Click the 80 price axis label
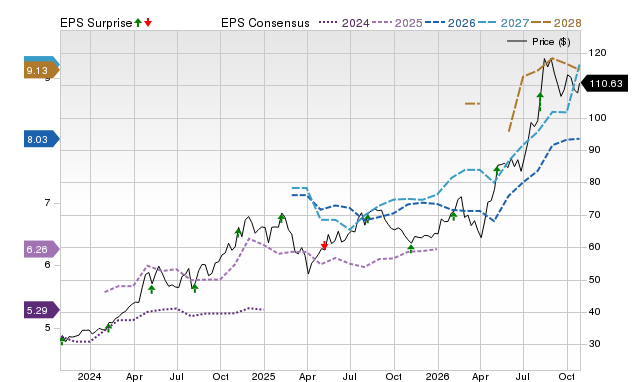The width and height of the screenshot is (640, 382). (x=595, y=182)
